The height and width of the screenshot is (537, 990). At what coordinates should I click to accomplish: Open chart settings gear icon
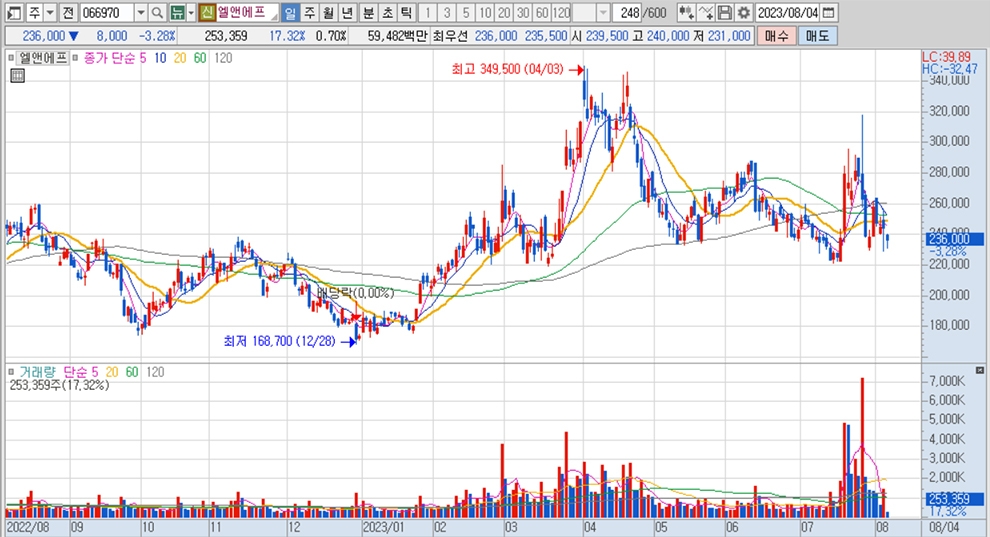(743, 13)
